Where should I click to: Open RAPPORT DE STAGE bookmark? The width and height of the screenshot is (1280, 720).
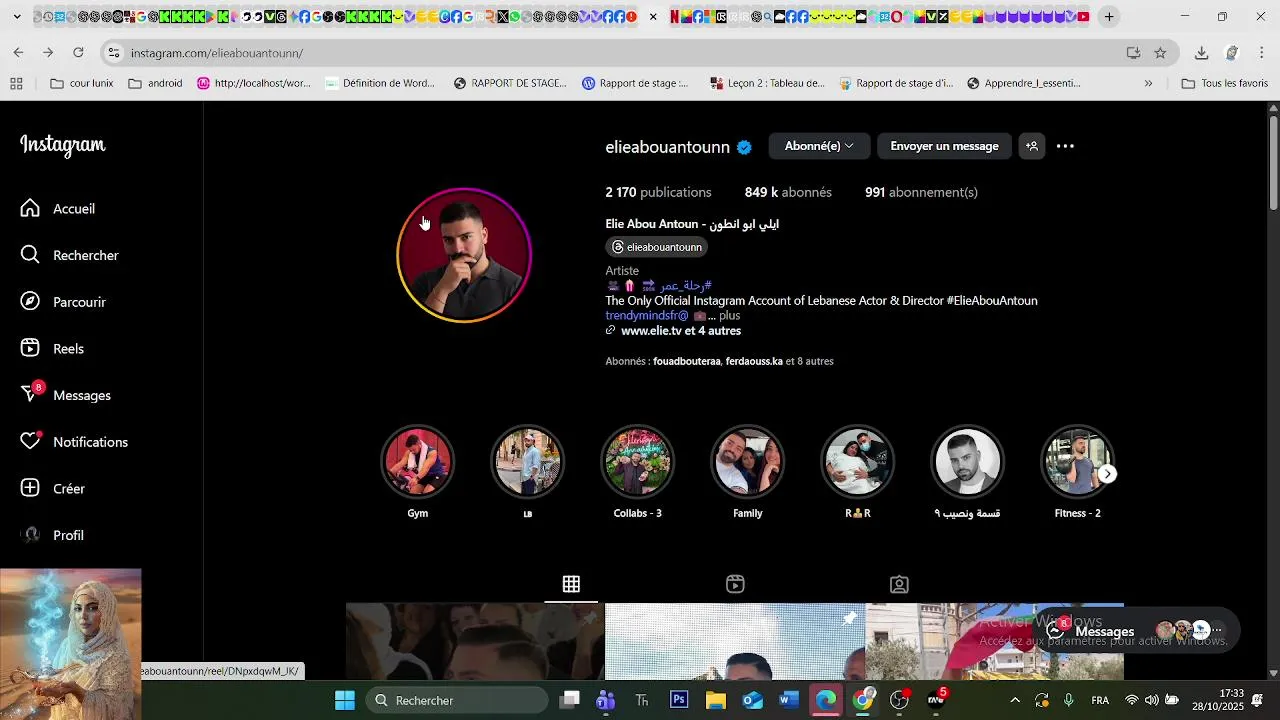pos(510,83)
